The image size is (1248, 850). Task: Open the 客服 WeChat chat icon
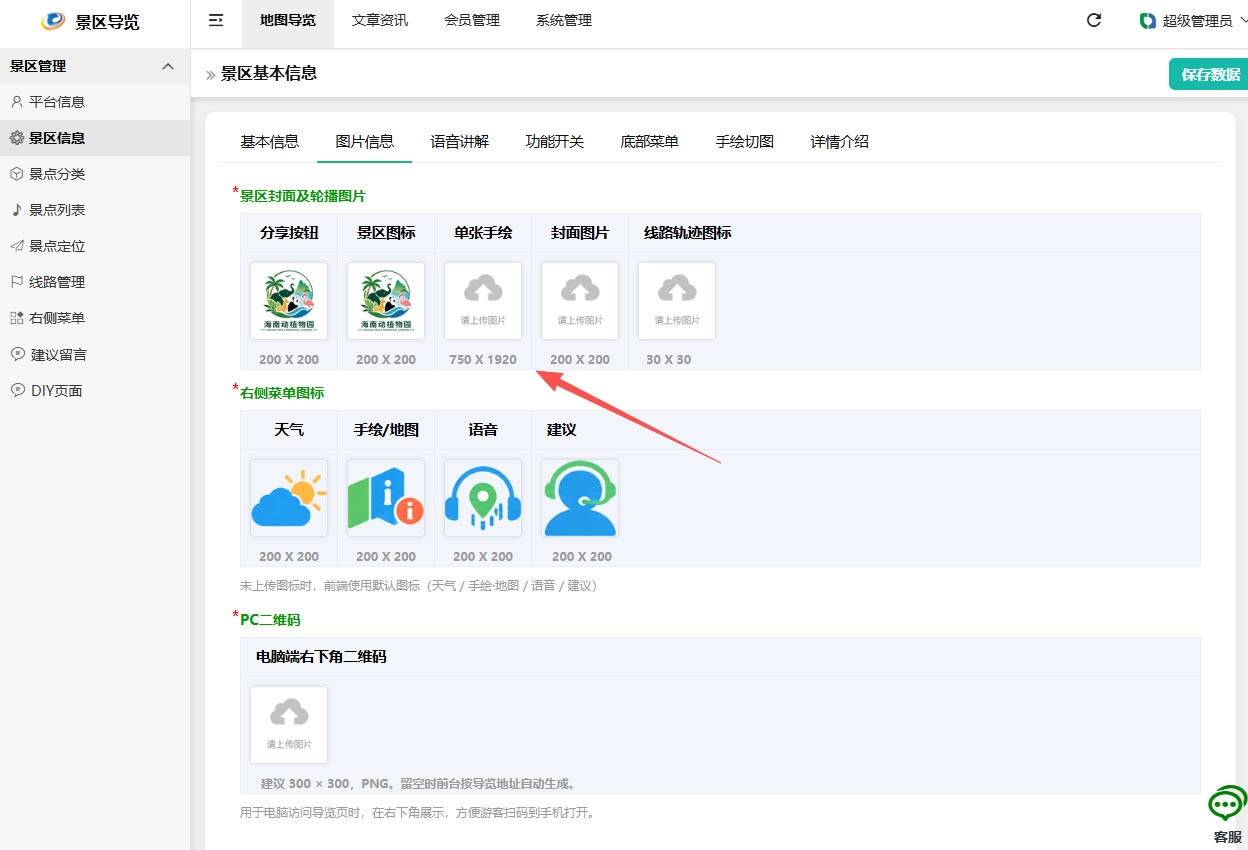coord(1227,804)
